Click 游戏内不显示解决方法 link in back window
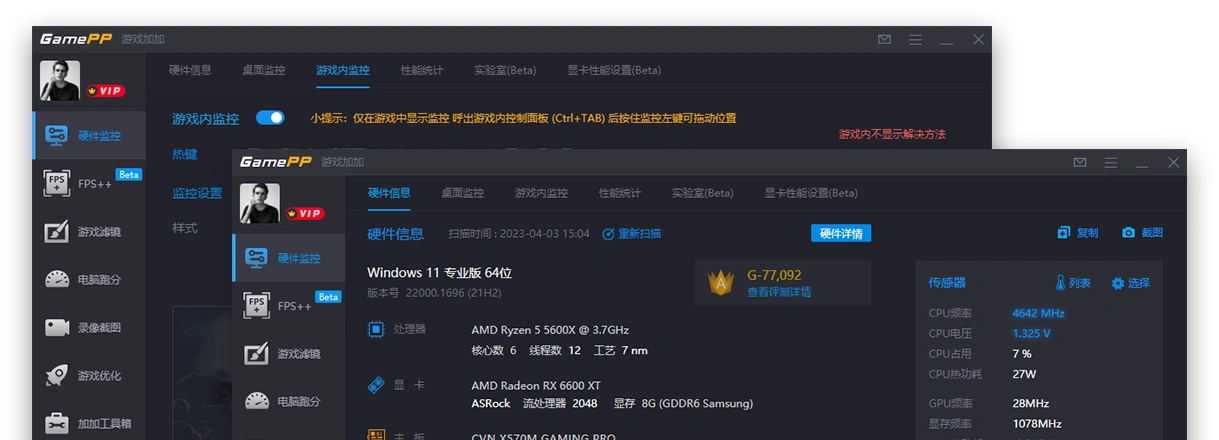Image resolution: width=1219 pixels, height=440 pixels. click(x=892, y=134)
